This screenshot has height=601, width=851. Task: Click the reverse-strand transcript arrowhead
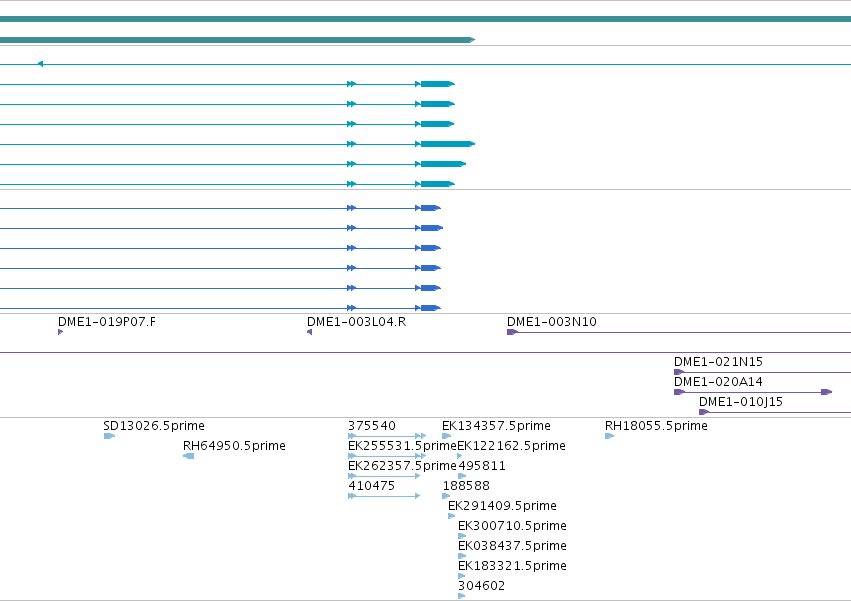pyautogui.click(x=40, y=64)
